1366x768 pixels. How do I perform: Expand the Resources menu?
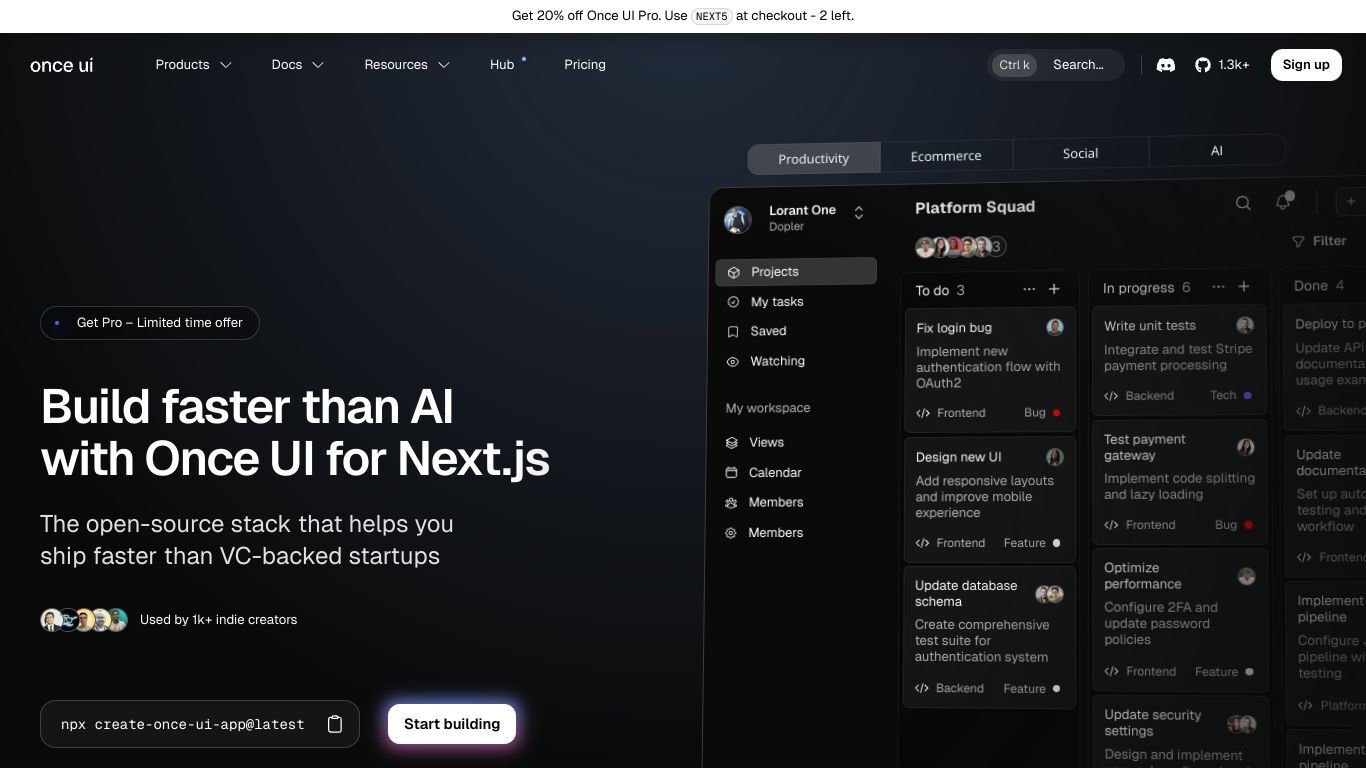click(x=407, y=65)
